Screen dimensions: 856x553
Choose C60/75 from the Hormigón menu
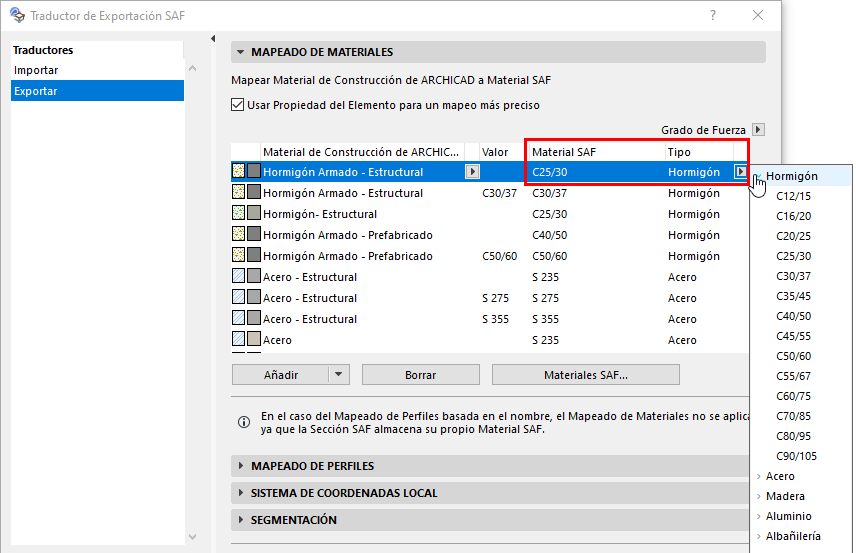793,396
